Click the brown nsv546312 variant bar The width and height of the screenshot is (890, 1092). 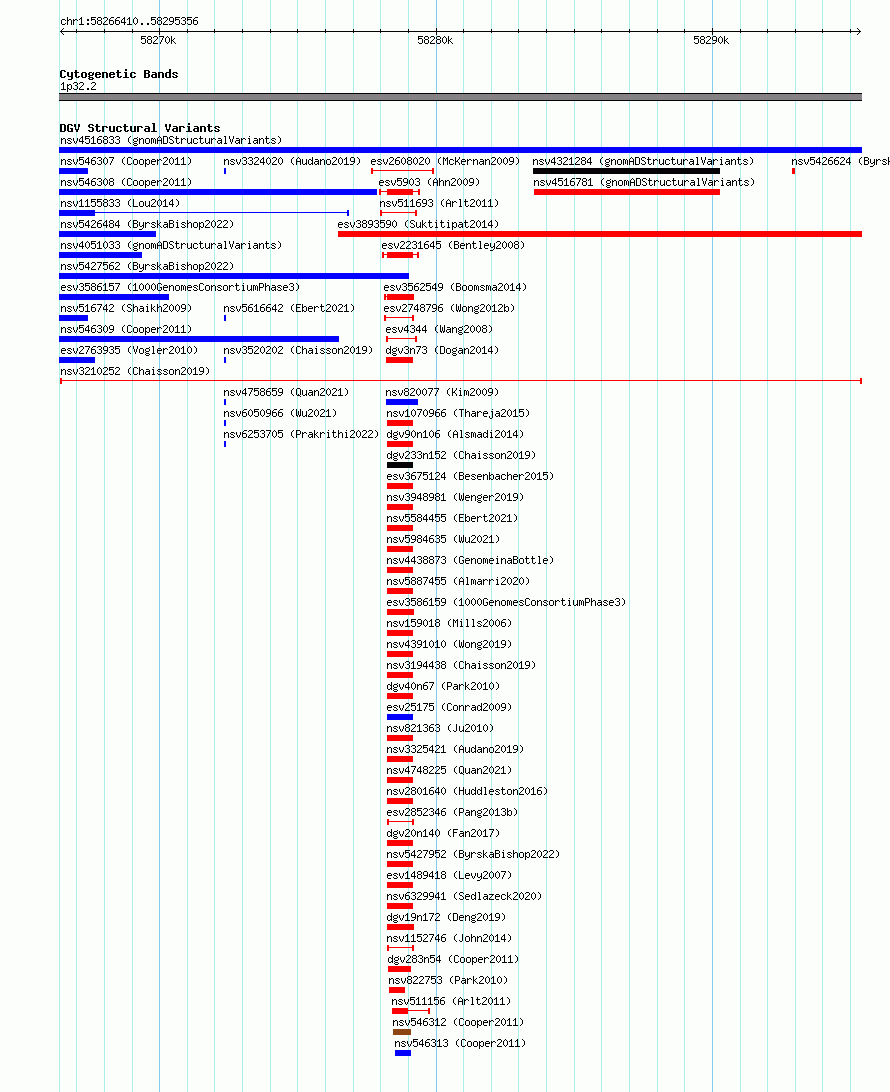tap(402, 1032)
